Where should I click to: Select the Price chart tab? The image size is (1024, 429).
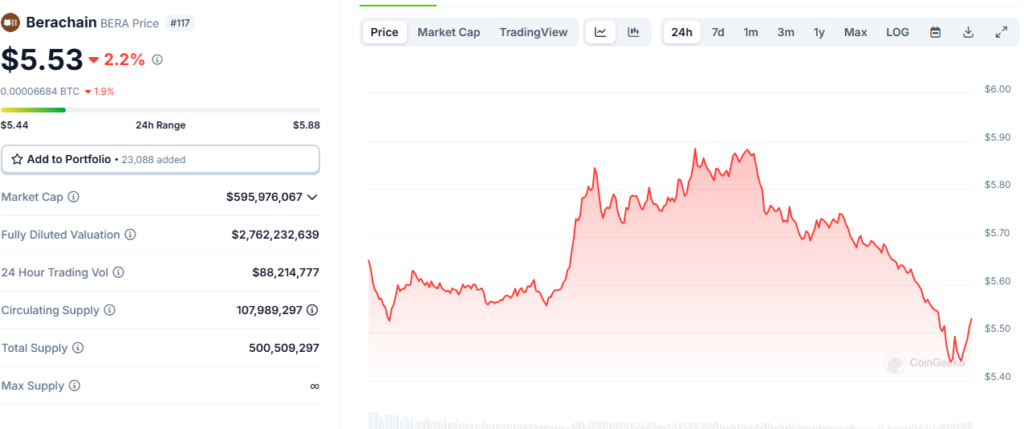(385, 32)
